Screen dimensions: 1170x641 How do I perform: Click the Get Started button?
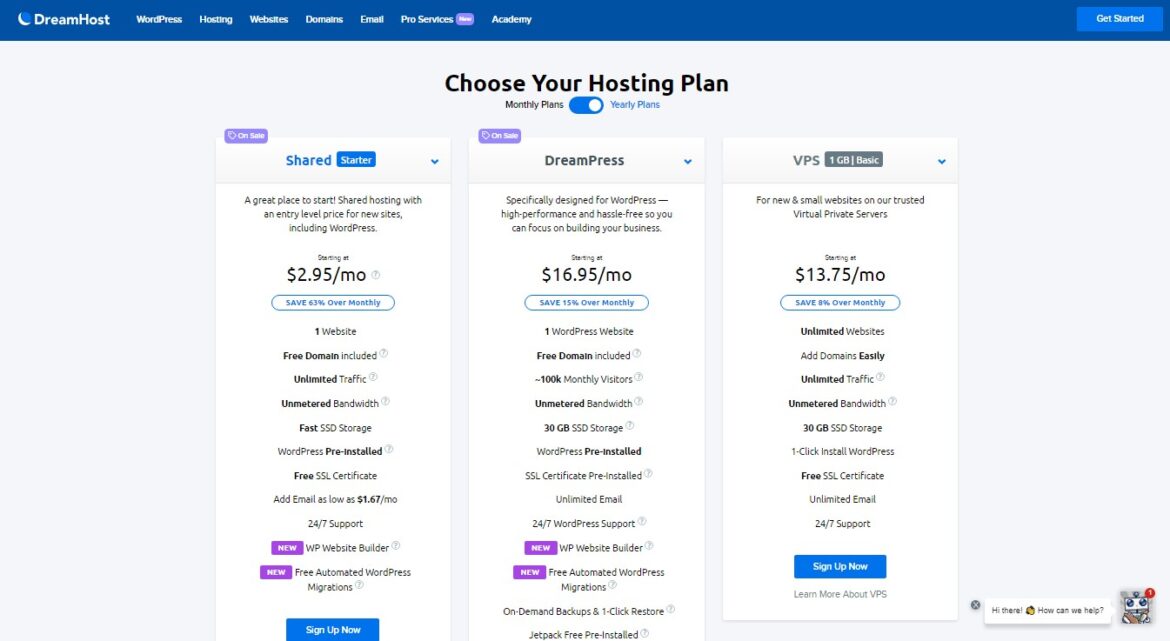pyautogui.click(x=1119, y=19)
